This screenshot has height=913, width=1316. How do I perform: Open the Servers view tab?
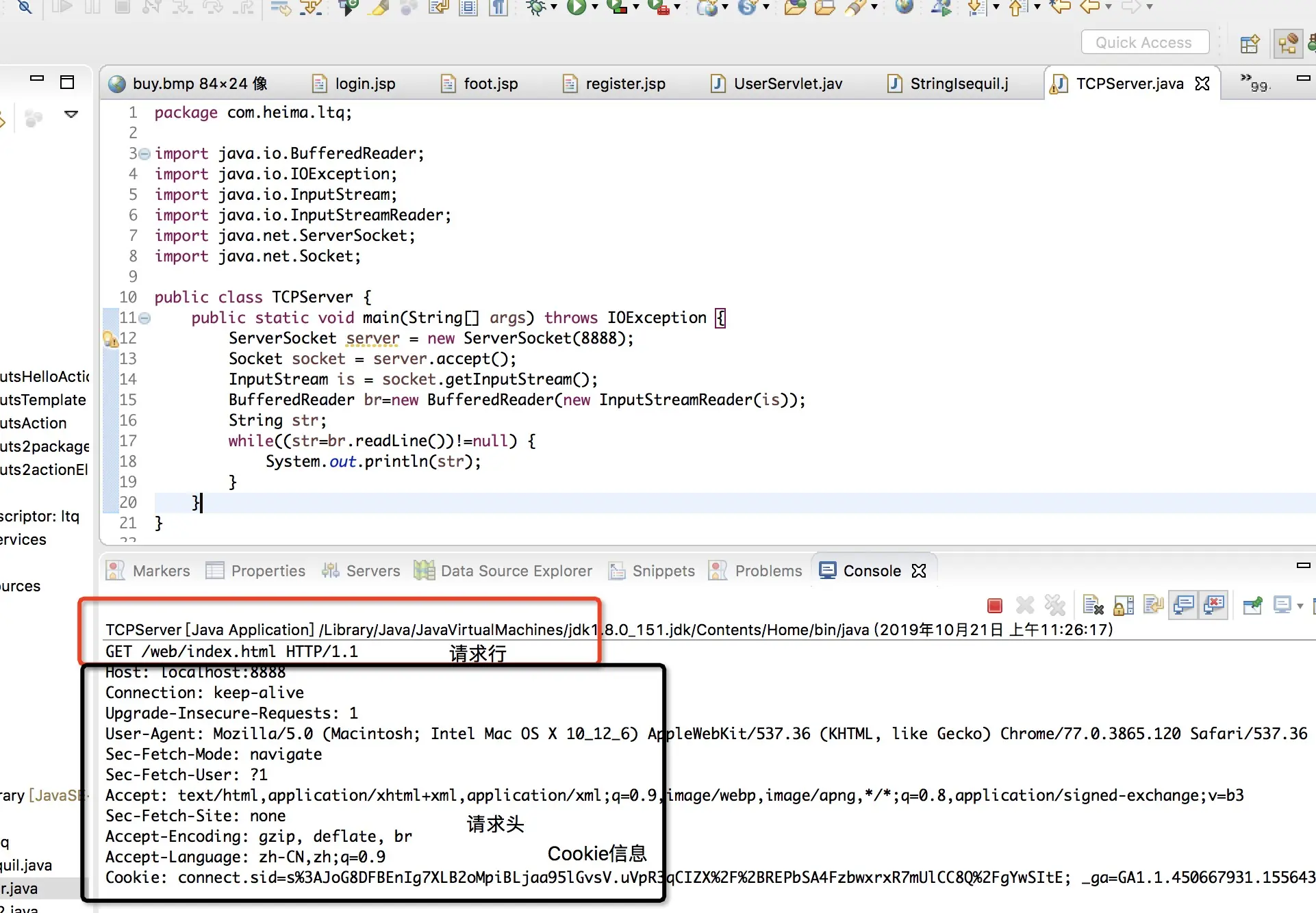(x=372, y=571)
